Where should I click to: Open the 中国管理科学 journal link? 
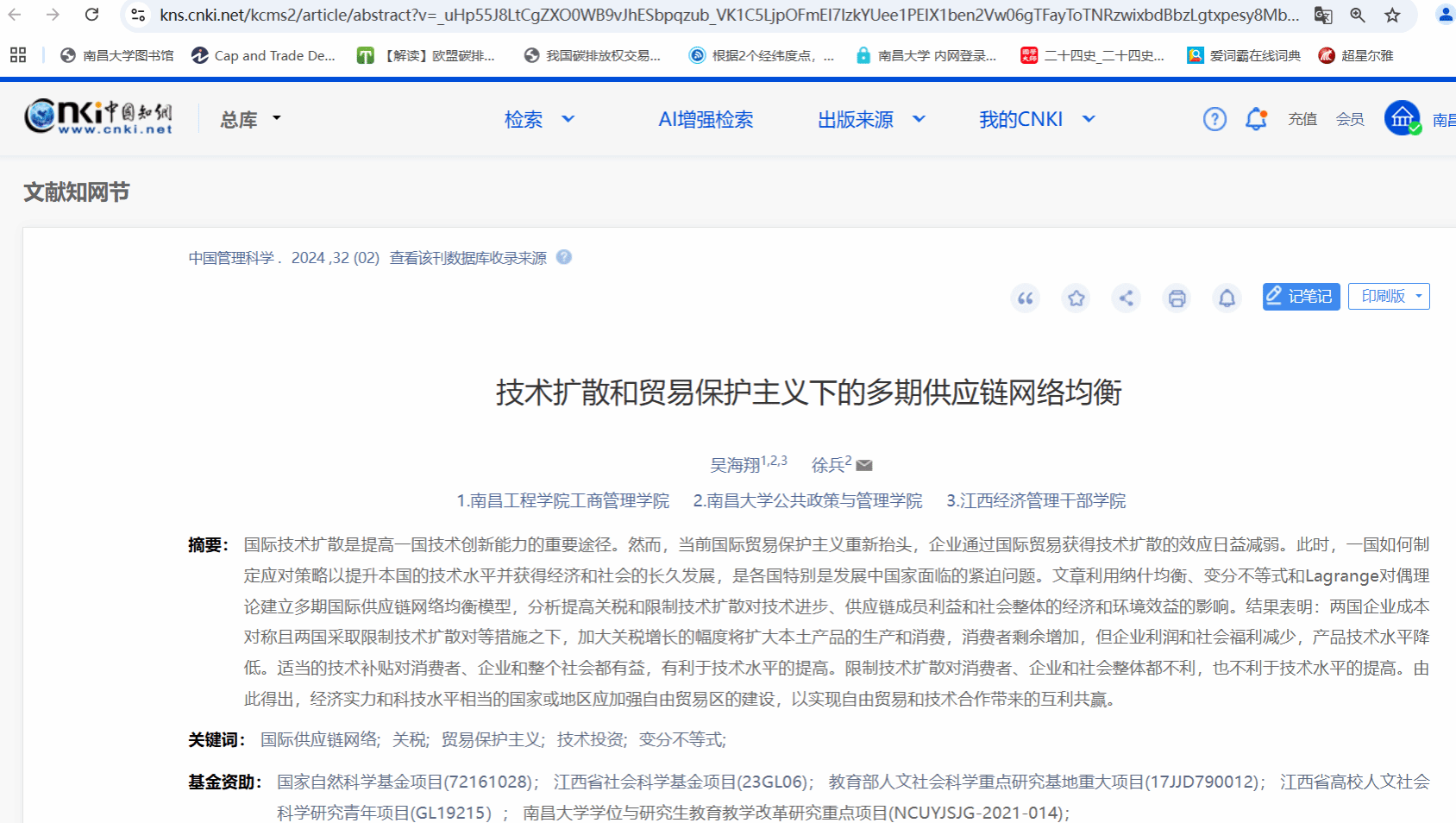point(231,258)
